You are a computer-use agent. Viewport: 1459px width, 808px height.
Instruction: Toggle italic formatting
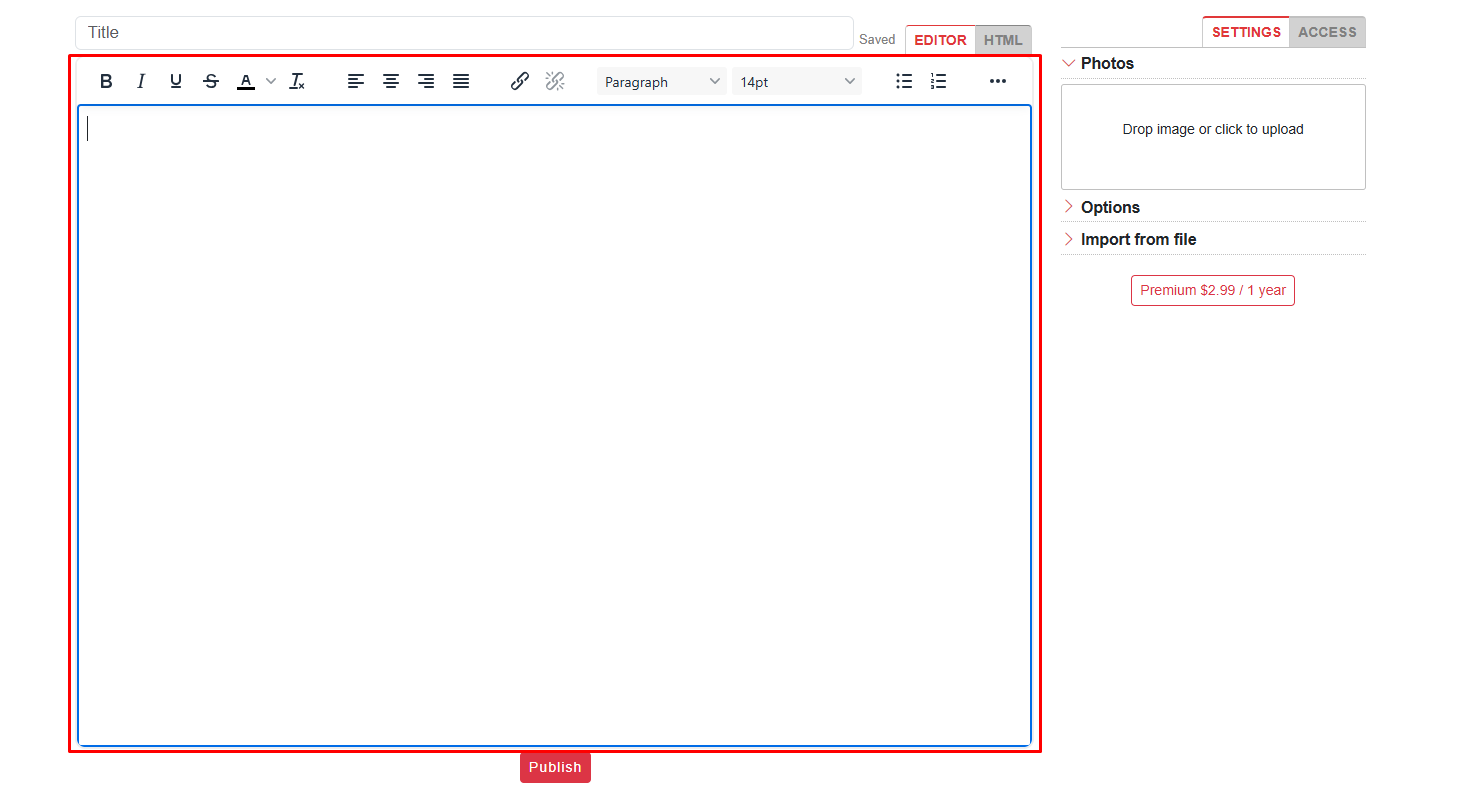(x=141, y=82)
